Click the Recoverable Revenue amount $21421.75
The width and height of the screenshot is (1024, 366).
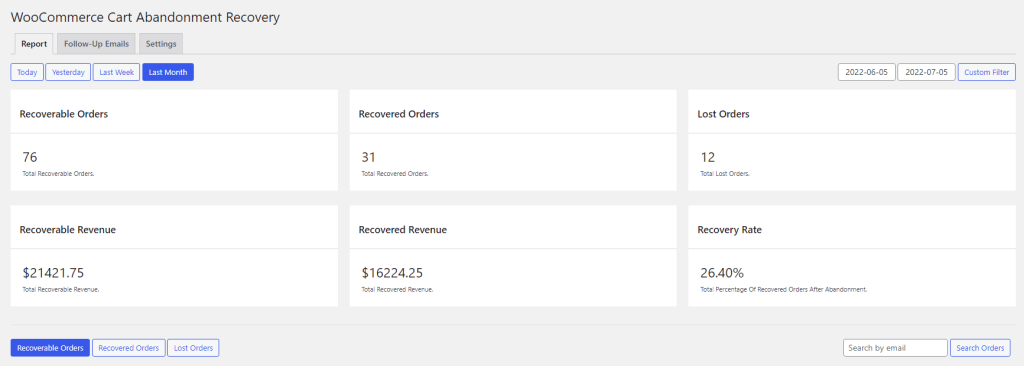53,273
